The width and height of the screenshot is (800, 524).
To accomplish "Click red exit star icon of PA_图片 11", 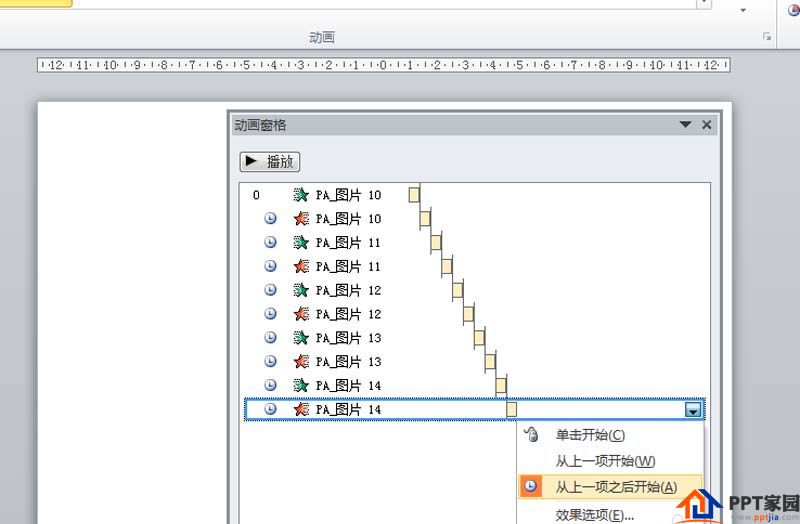I will pyautogui.click(x=301, y=266).
